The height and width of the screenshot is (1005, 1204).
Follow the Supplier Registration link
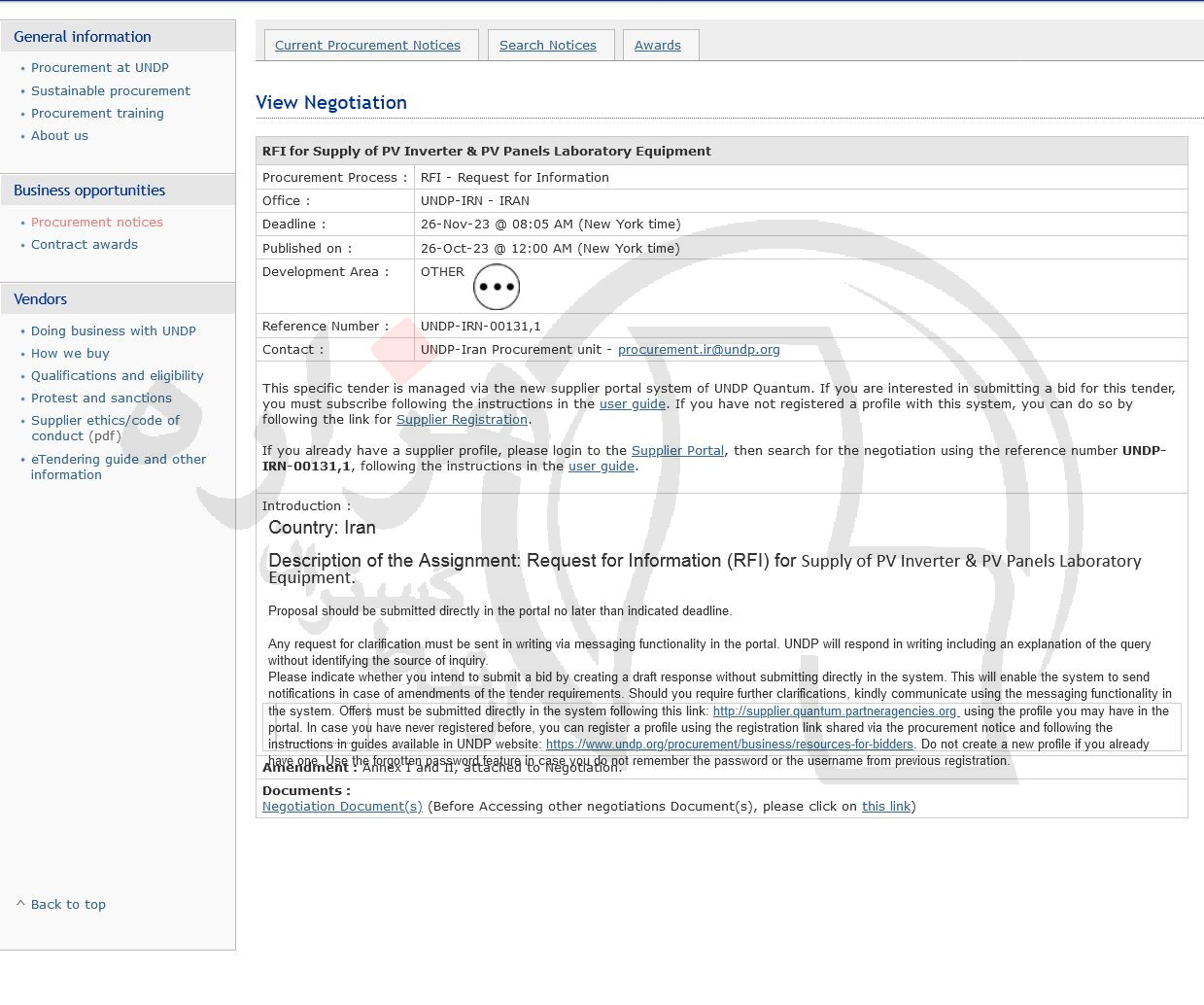[462, 420]
